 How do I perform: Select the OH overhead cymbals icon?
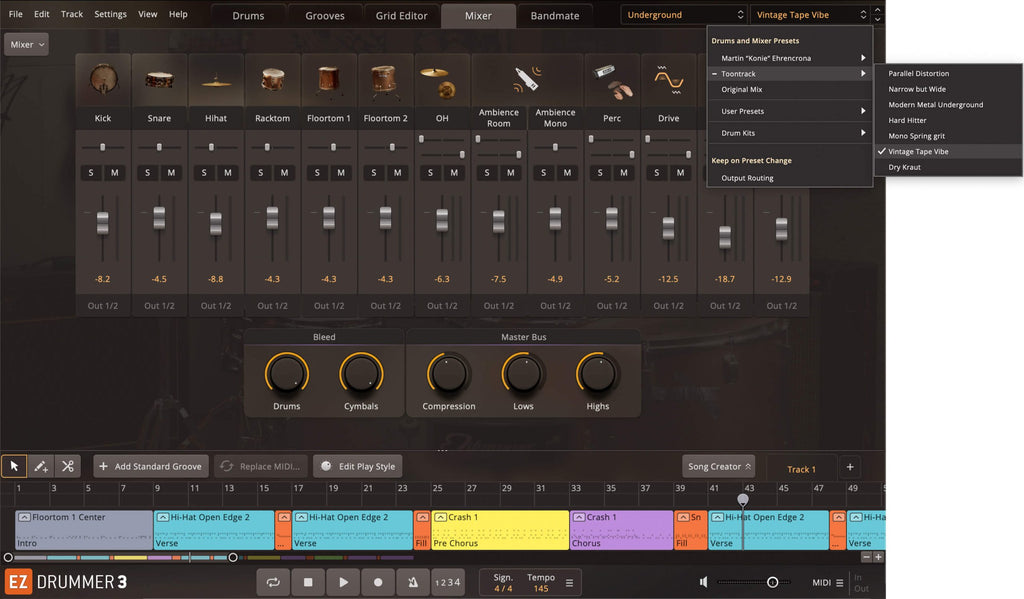click(439, 82)
